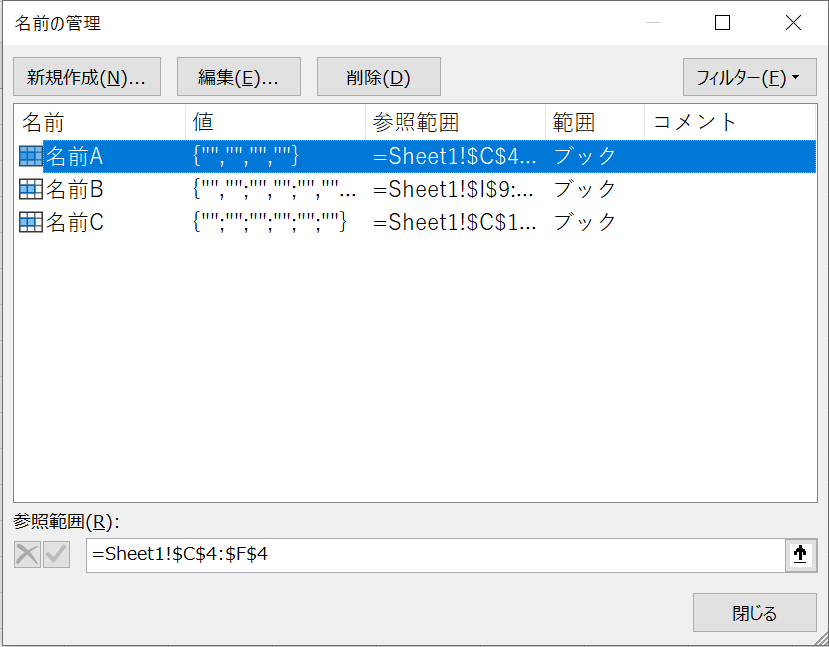Click the collapse dialog arrow icon
Image resolution: width=829 pixels, height=647 pixels.
click(x=800, y=555)
